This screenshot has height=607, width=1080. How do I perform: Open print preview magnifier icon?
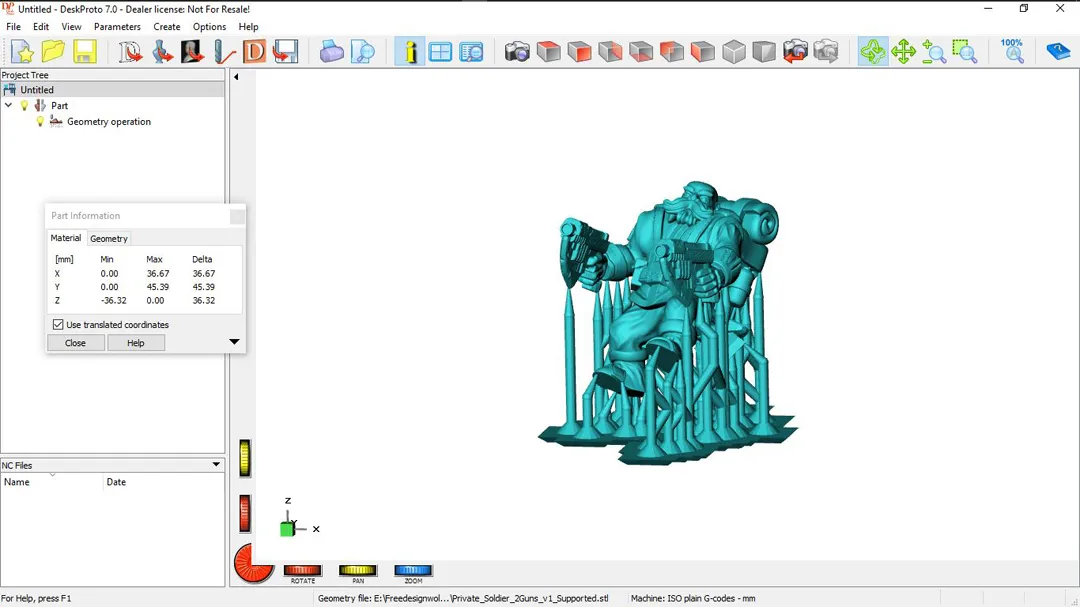pos(362,52)
